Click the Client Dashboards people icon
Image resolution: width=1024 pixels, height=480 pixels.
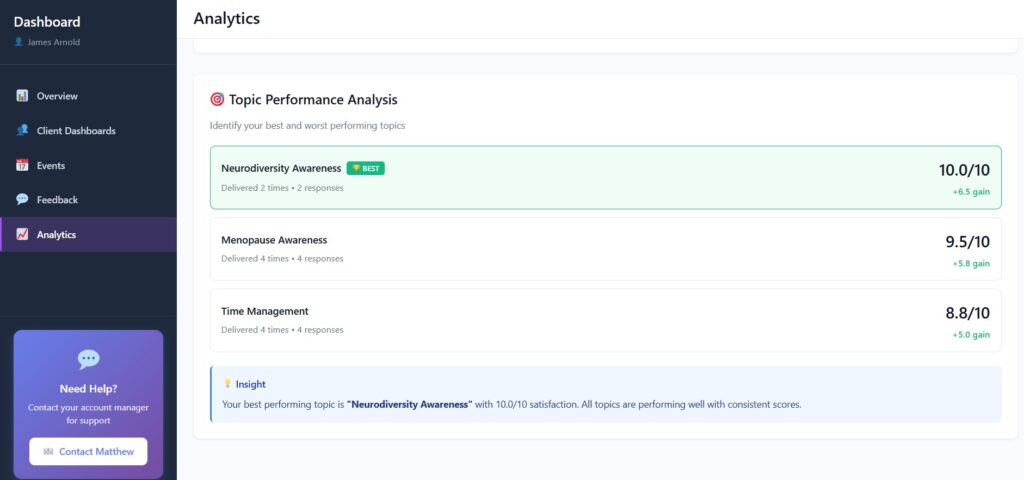pos(22,130)
